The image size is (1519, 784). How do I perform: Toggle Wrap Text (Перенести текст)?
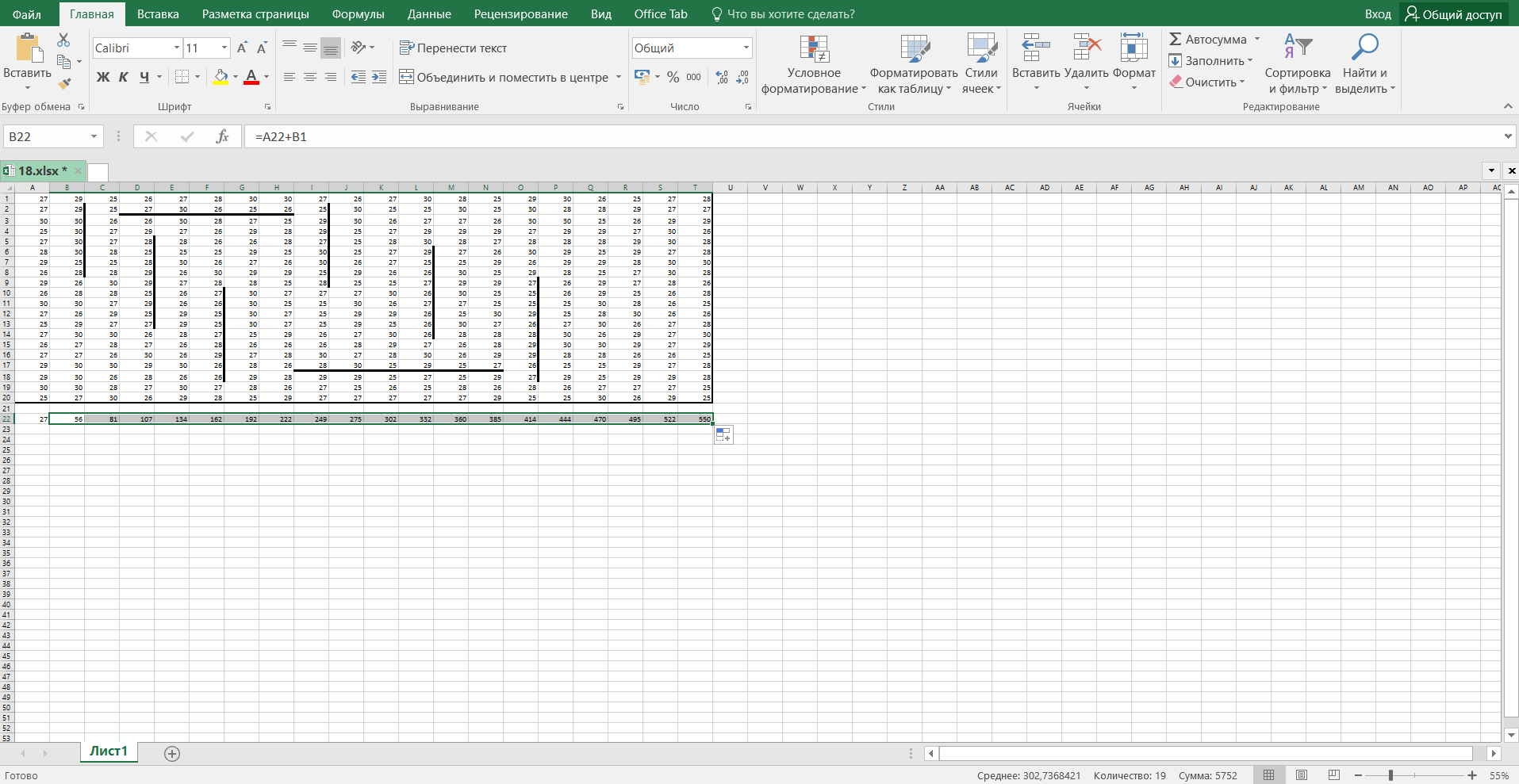pos(453,48)
